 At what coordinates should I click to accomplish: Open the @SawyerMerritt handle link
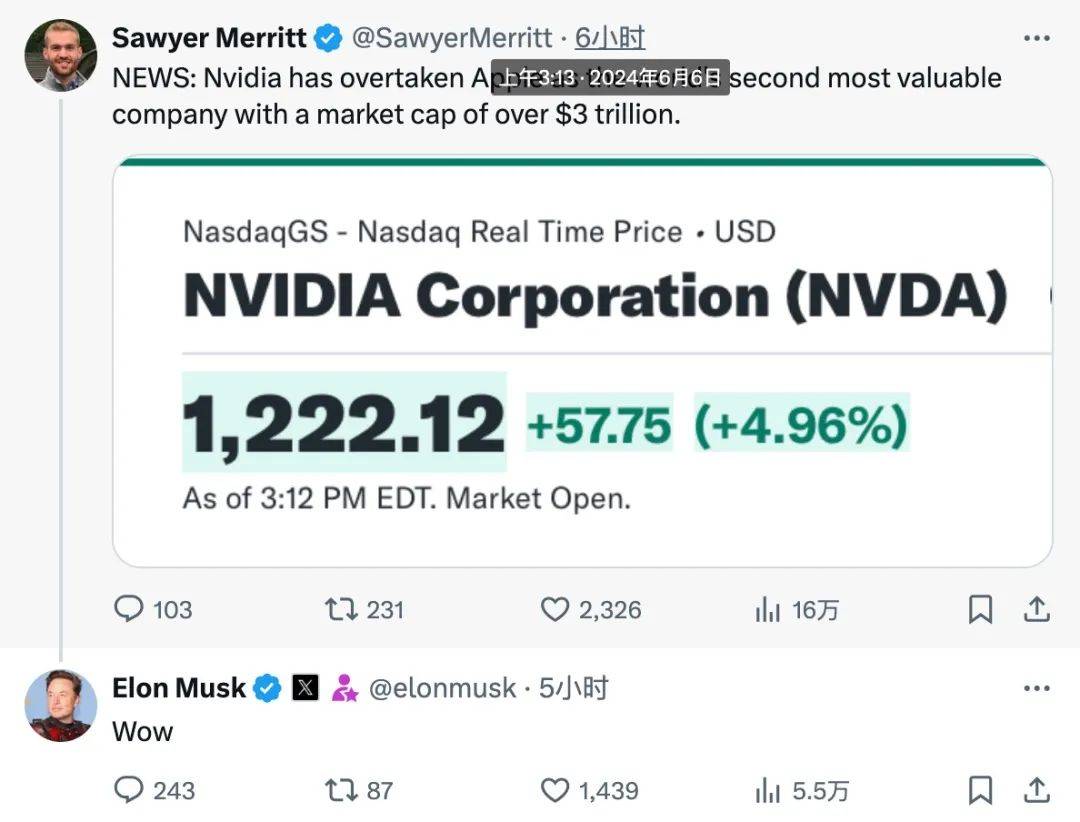[452, 38]
